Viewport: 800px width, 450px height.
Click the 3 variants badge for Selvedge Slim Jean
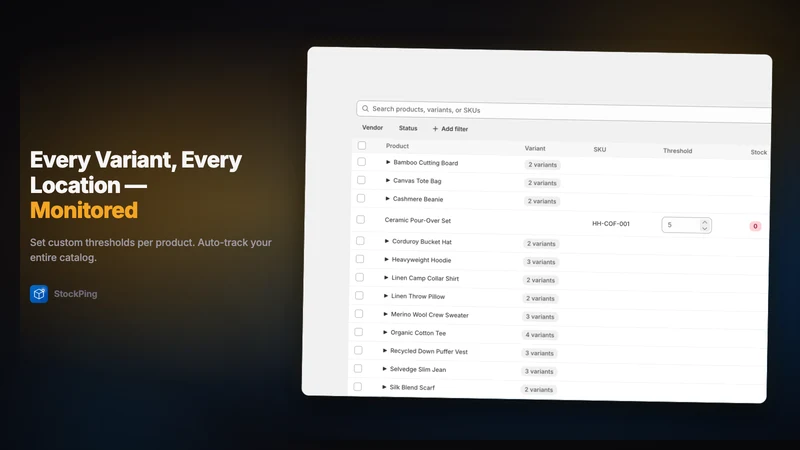tap(539, 371)
